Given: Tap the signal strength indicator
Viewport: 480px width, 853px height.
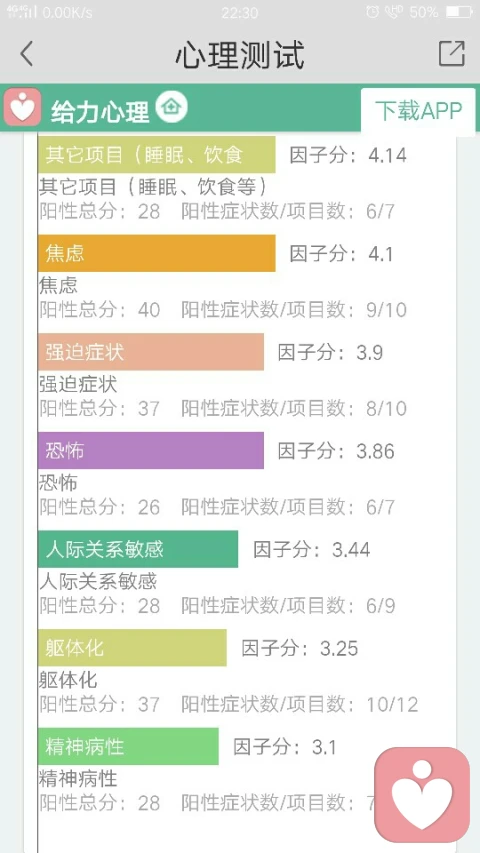Looking at the screenshot, I should point(22,11).
